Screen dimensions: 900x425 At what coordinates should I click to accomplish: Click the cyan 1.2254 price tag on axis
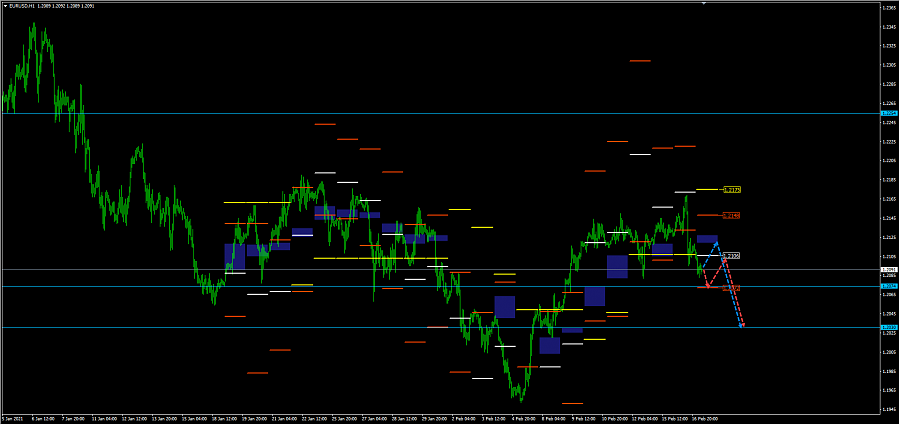[889, 114]
